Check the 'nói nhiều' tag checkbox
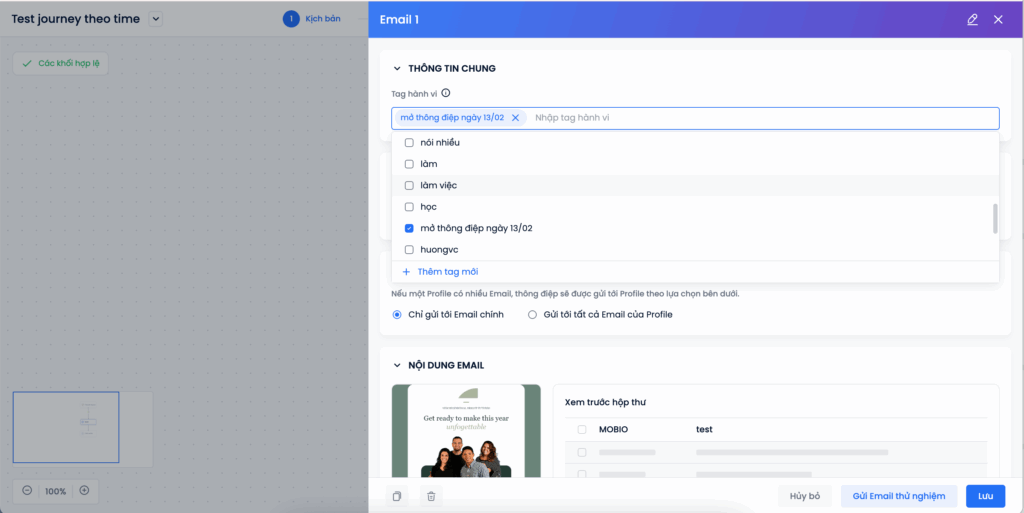 [408, 142]
